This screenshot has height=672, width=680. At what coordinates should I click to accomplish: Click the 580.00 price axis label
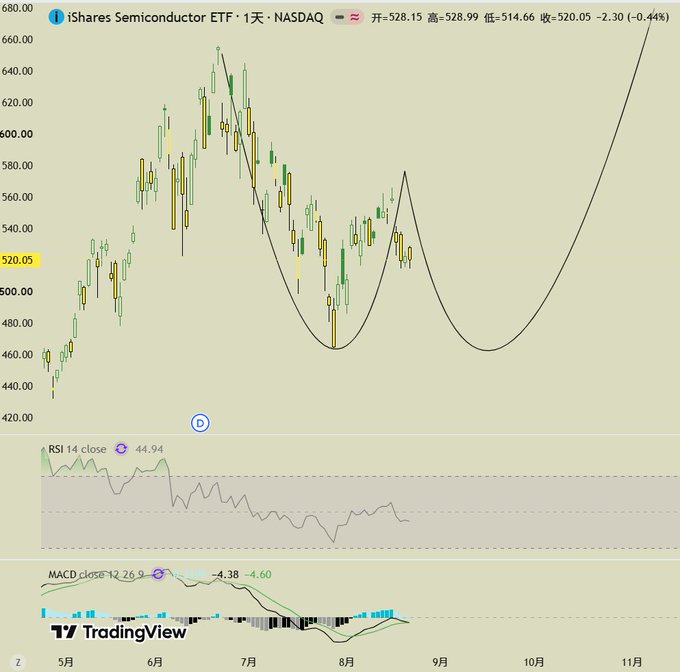17,166
